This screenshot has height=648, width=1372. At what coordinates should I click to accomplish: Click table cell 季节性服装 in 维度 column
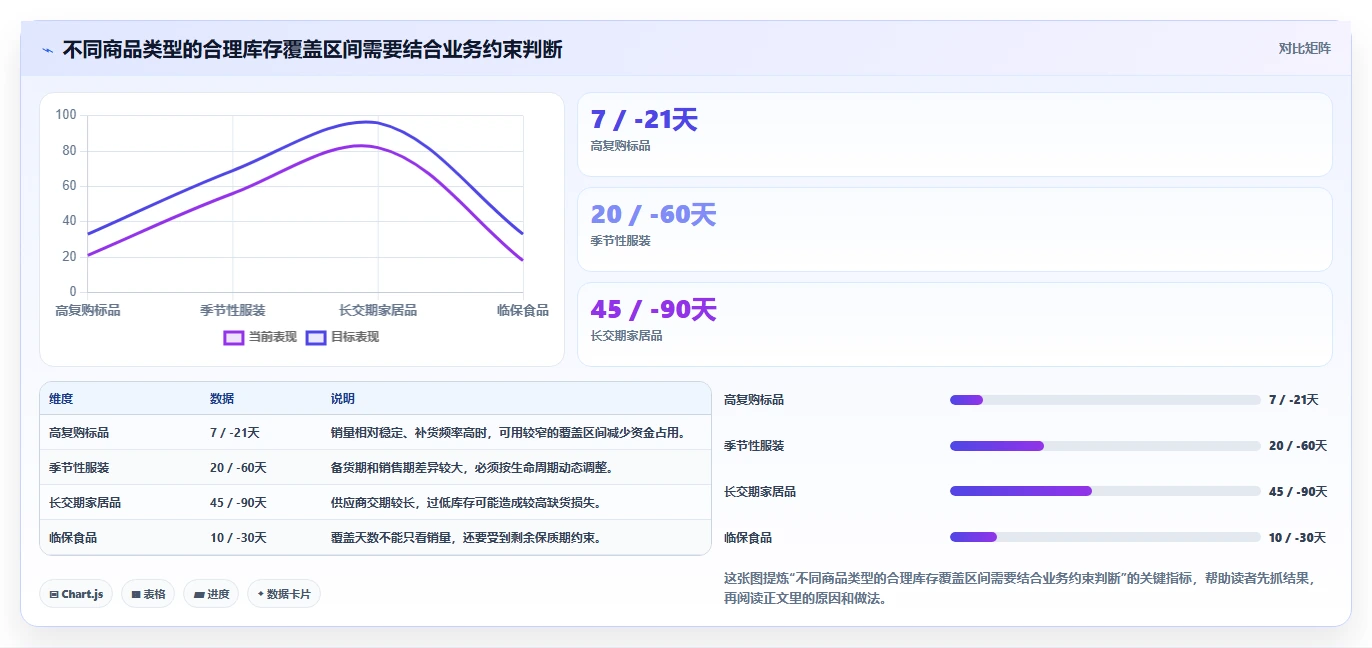[79, 468]
